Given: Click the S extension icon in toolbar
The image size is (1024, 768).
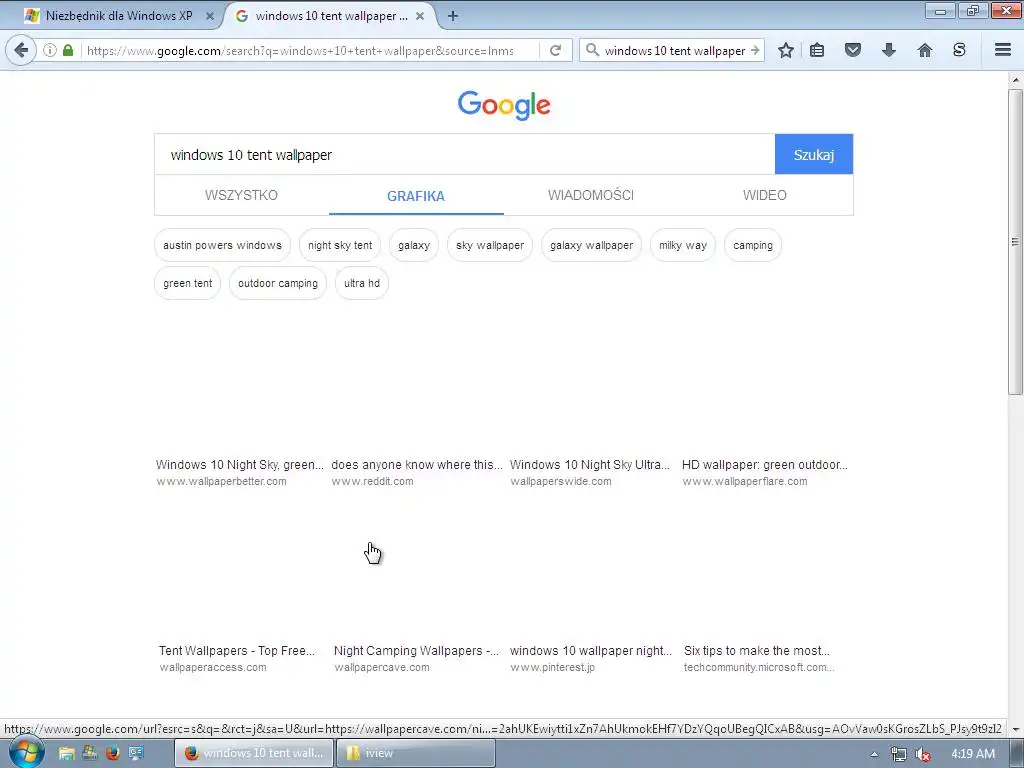Looking at the screenshot, I should [959, 50].
